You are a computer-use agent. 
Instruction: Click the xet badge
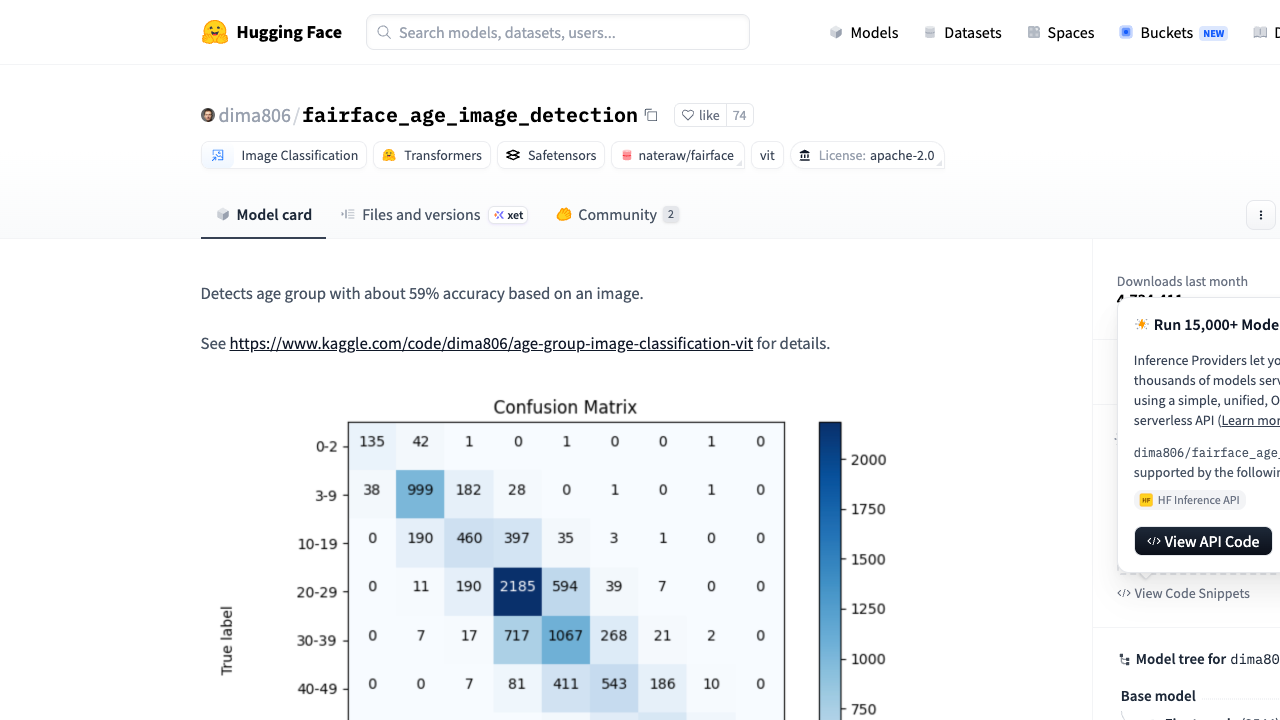(509, 215)
